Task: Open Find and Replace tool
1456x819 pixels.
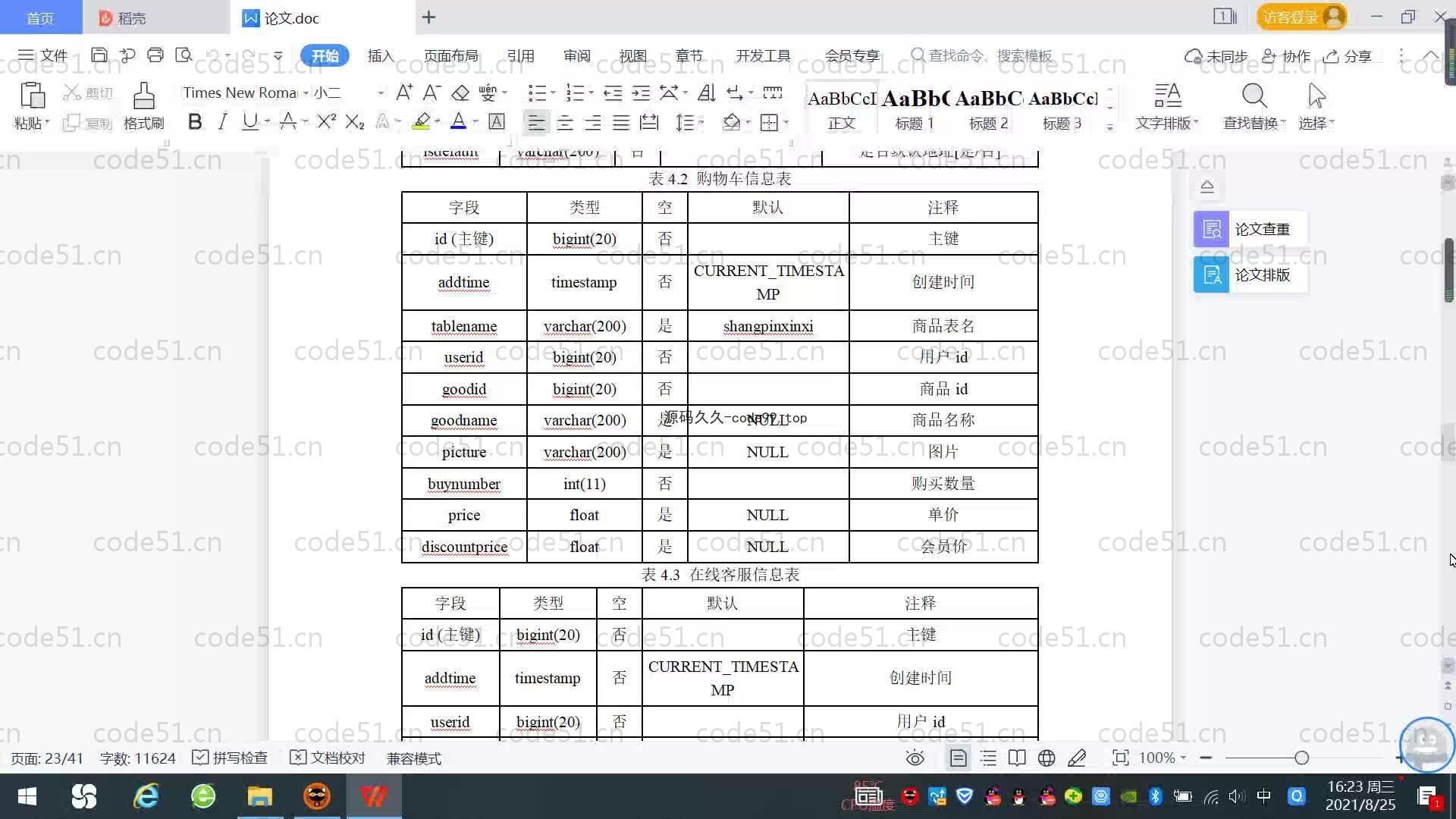Action: click(x=1254, y=106)
